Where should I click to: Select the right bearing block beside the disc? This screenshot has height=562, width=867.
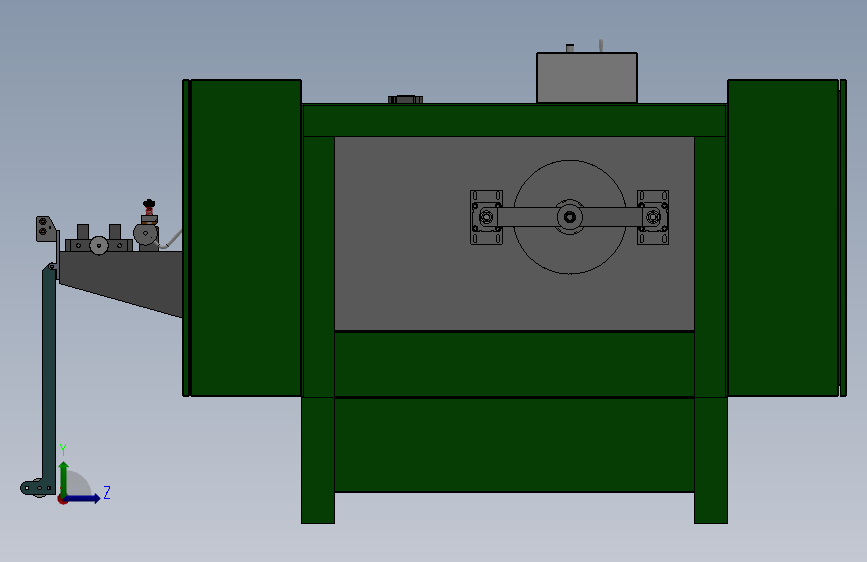(653, 217)
